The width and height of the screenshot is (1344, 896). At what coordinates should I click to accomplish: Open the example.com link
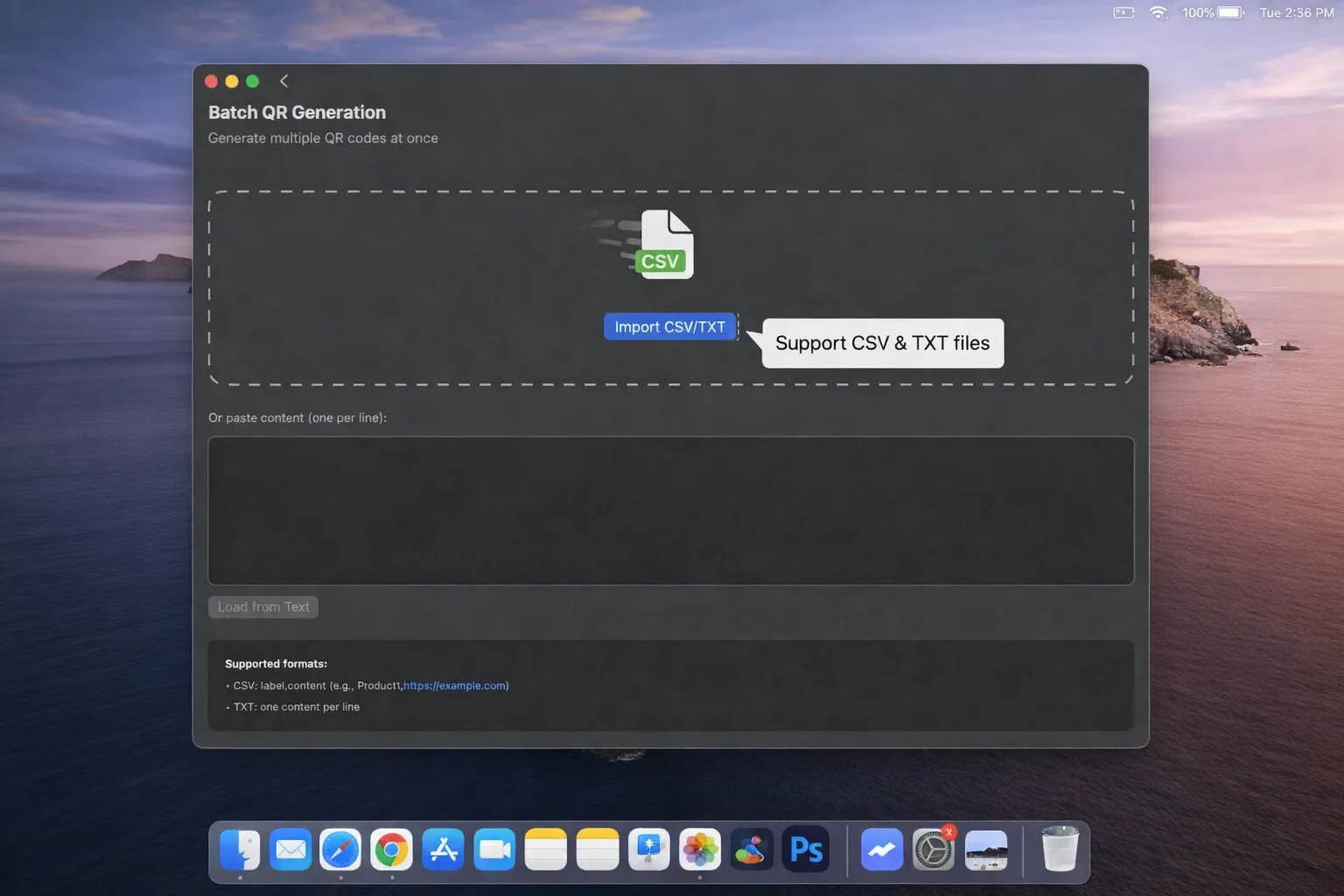(x=454, y=686)
